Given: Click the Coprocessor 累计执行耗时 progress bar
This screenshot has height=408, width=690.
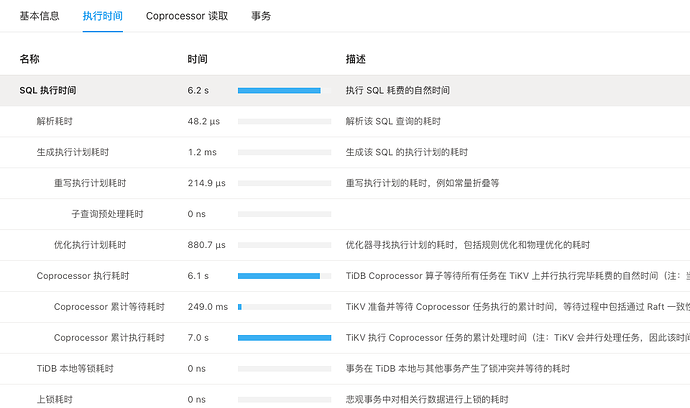Looking at the screenshot, I should click(284, 338).
